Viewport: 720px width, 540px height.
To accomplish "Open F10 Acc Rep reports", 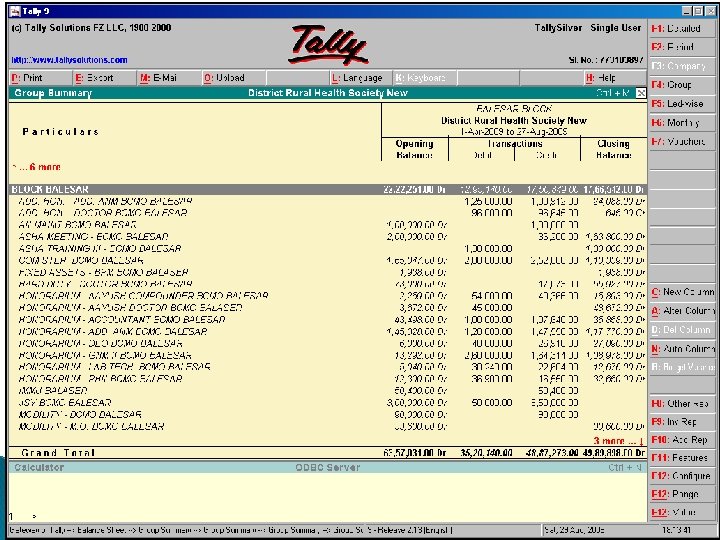I will point(682,440).
